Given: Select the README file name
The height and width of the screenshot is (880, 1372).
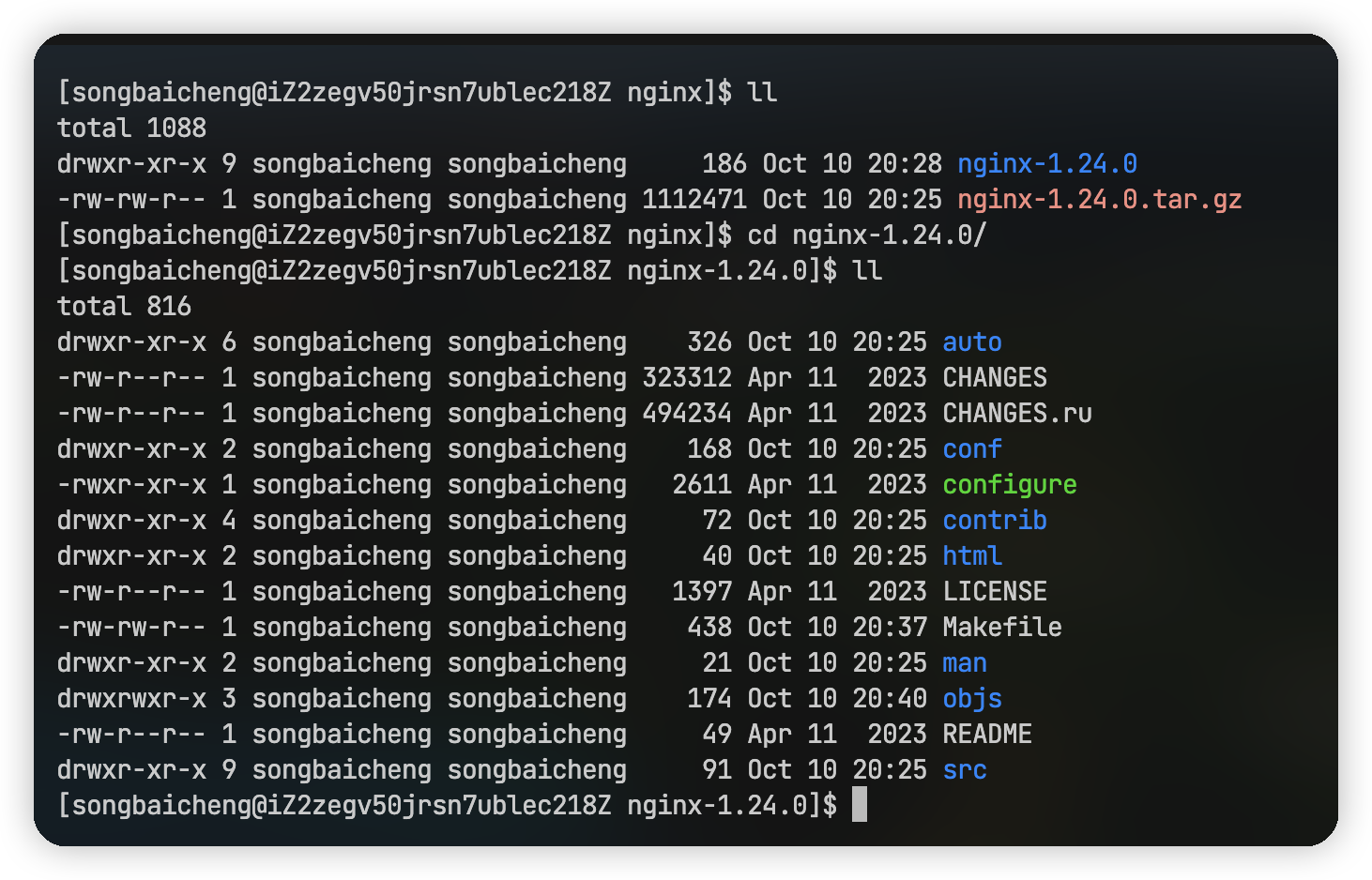Looking at the screenshot, I should [x=987, y=734].
